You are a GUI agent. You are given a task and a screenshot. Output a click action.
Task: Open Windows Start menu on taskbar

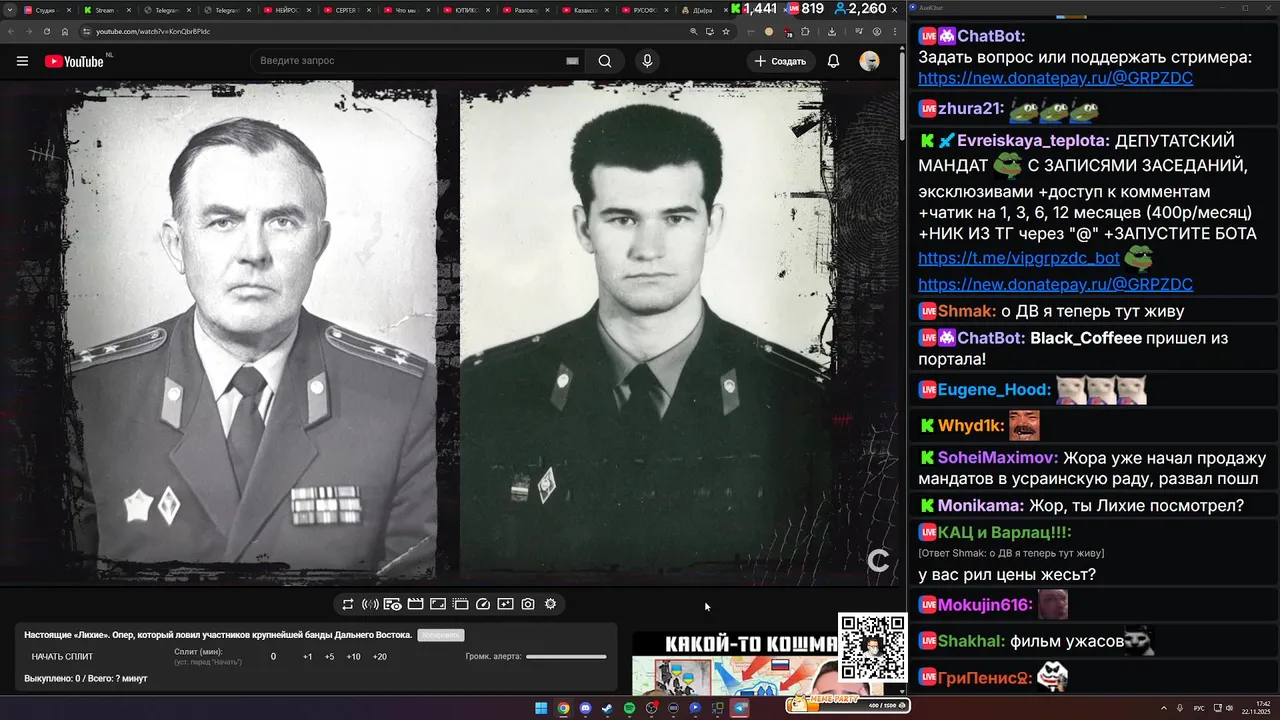[x=541, y=708]
